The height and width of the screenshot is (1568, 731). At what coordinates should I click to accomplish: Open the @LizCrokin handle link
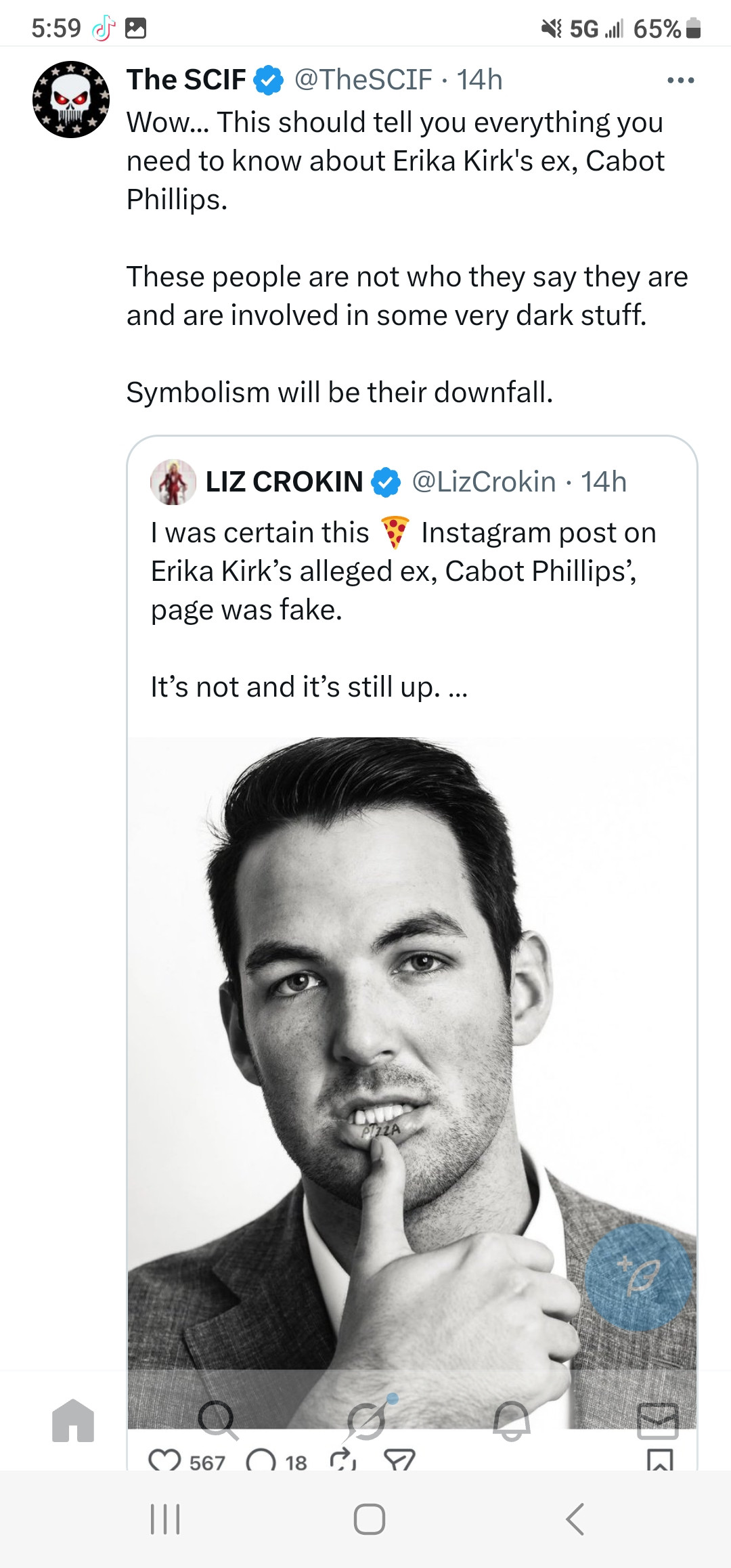[x=483, y=482]
